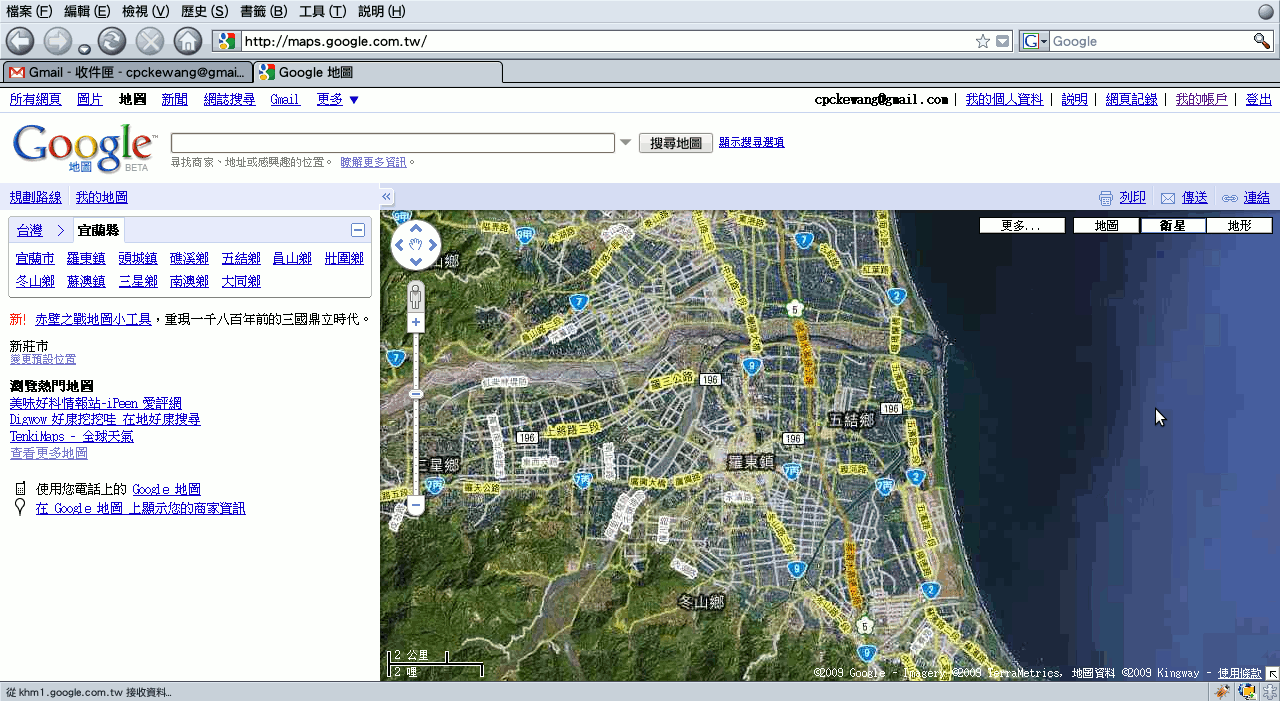
Task: Focus the browser Google search box
Action: coord(1151,41)
